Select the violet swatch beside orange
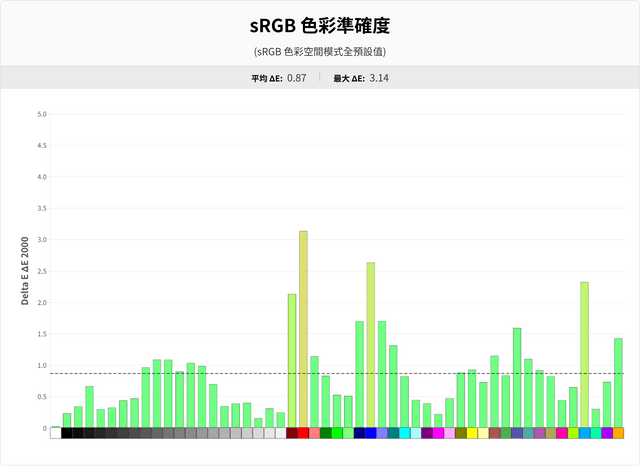640x466 pixels. click(x=607, y=433)
